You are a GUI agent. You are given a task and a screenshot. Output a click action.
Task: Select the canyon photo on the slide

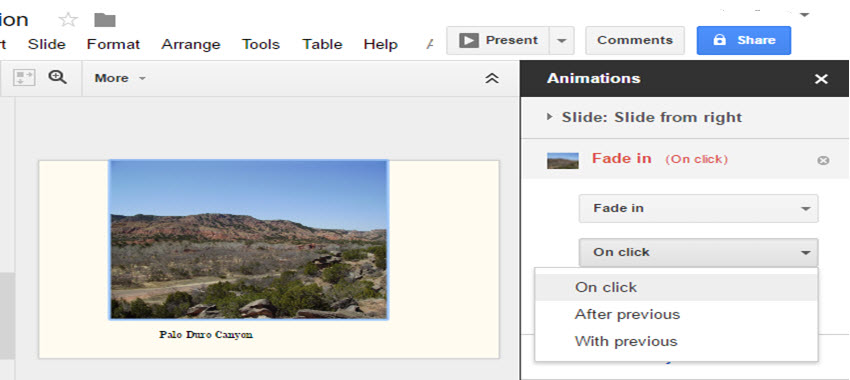[249, 240]
